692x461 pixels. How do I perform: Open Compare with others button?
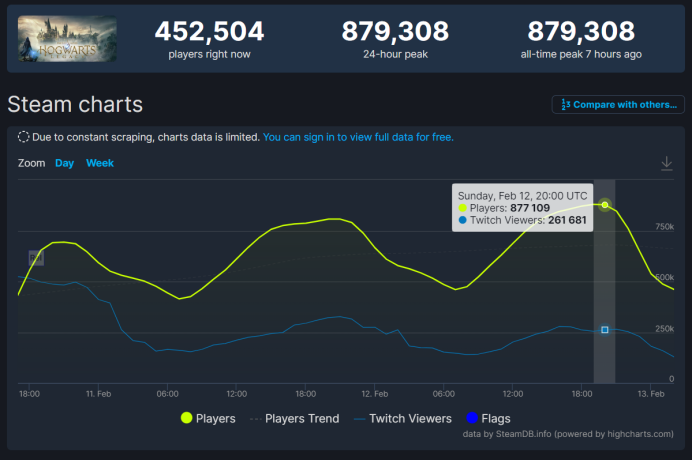[x=618, y=105]
